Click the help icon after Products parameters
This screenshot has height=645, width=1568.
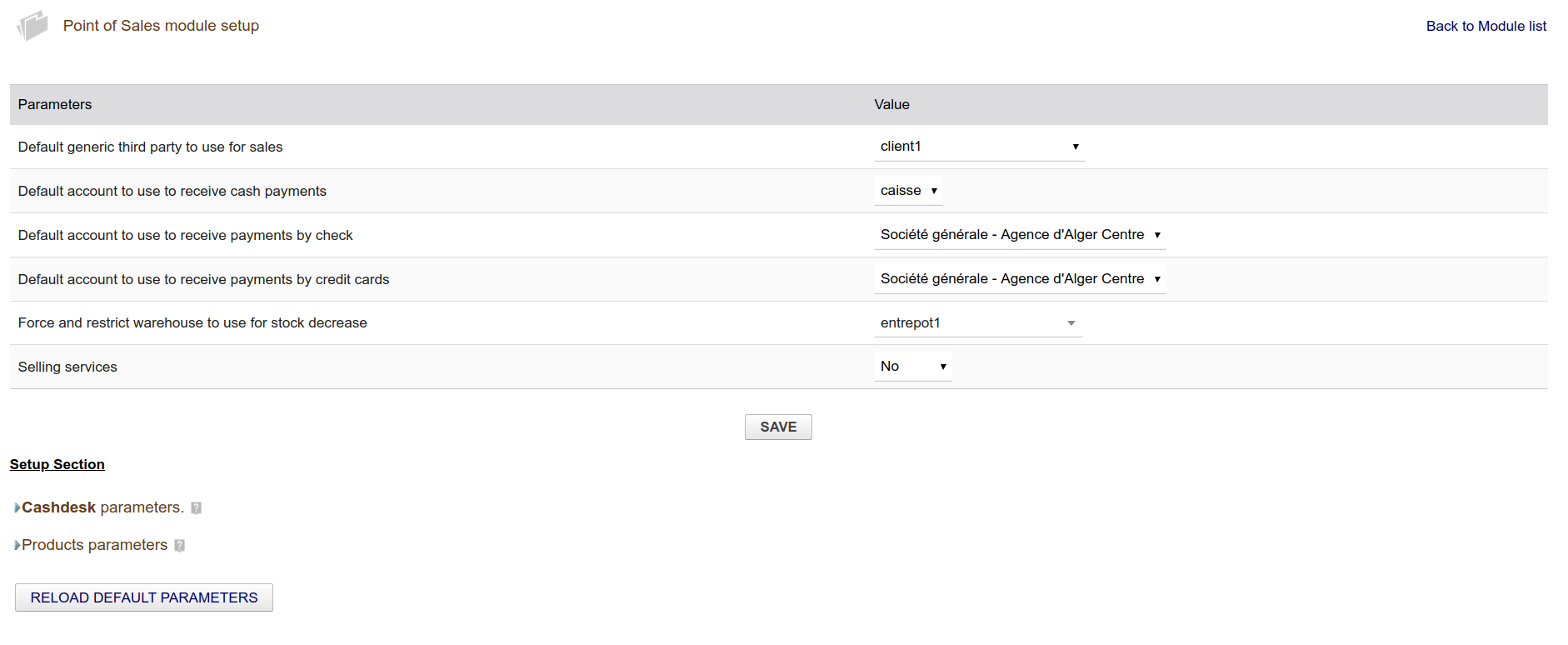coord(180,546)
